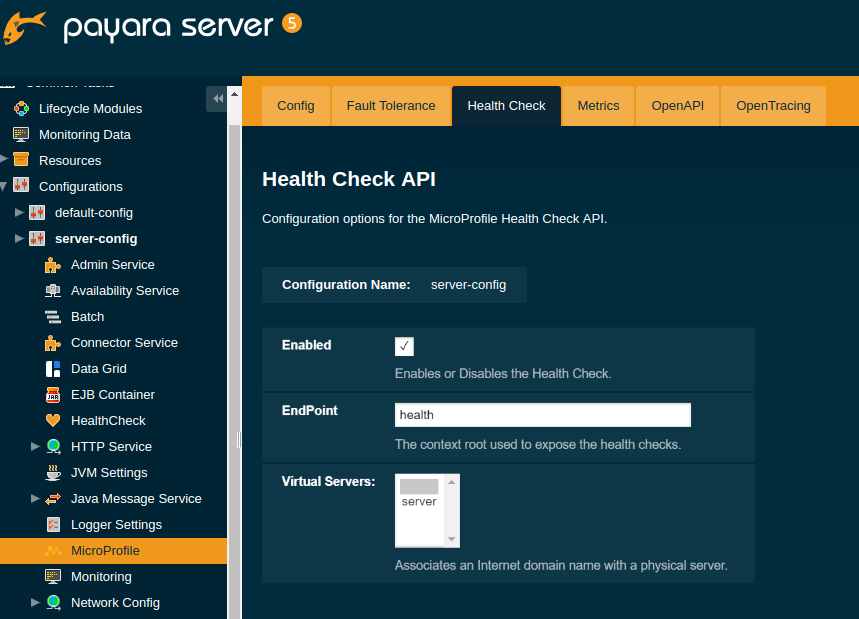Switch to the Fault Tolerance tab
The image size is (859, 619).
pos(391,106)
